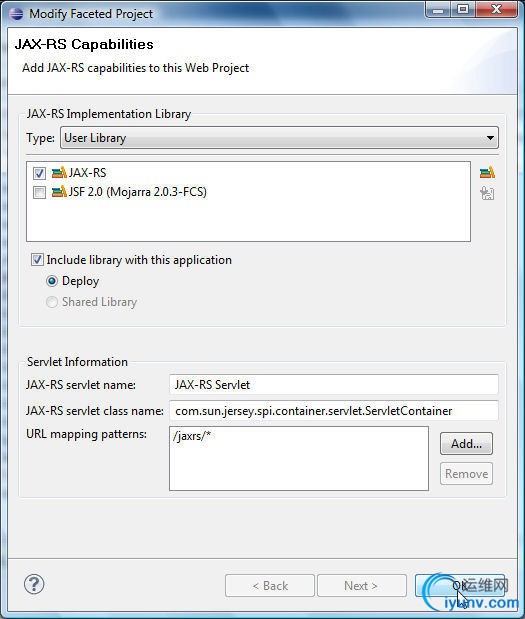Select the /jaxrs/* URL mapping entry
Image resolution: width=525 pixels, height=619 pixels.
point(192,436)
